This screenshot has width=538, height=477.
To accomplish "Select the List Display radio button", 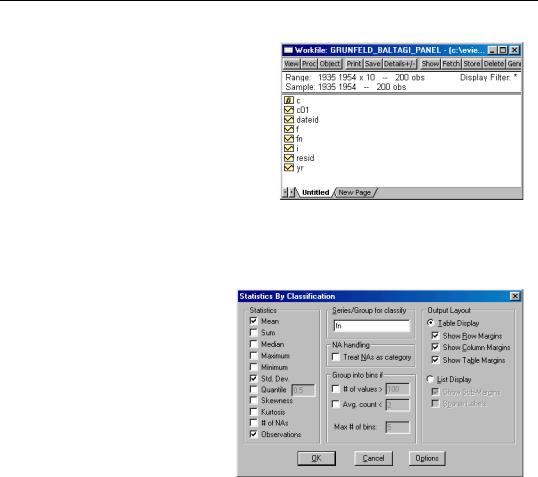I will [430, 379].
